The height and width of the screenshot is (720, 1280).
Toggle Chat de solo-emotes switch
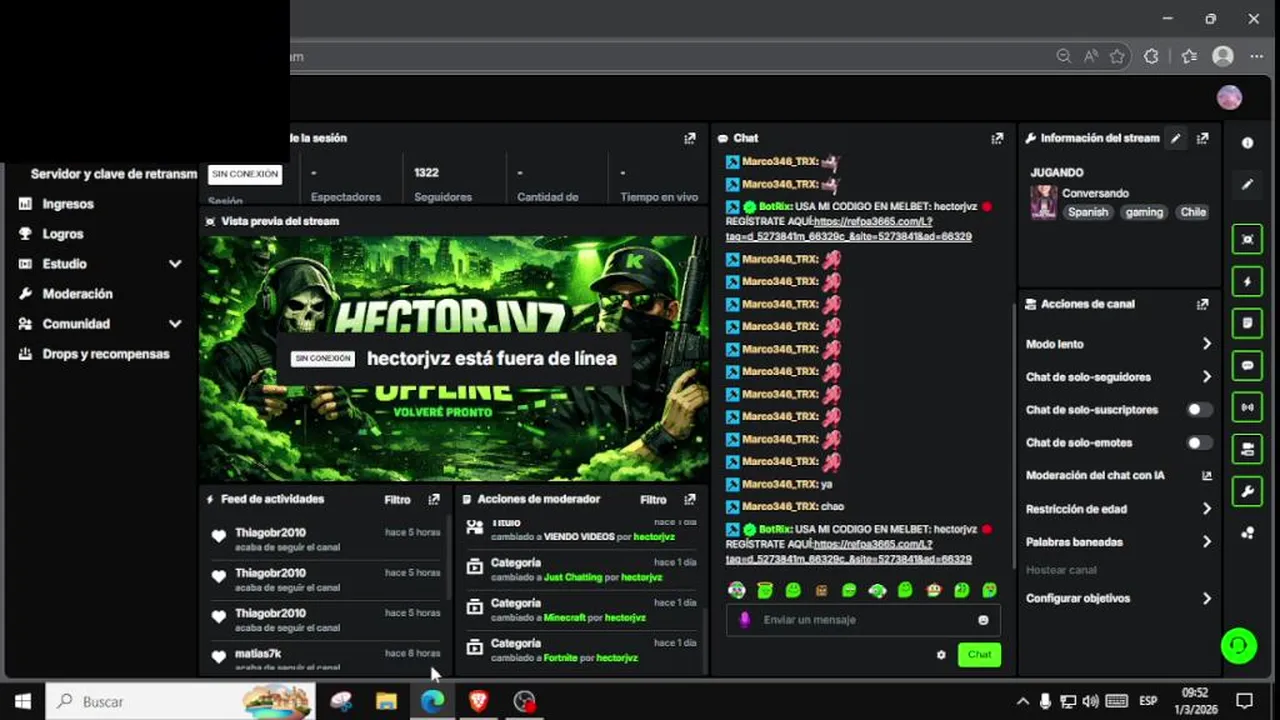coord(1199,443)
